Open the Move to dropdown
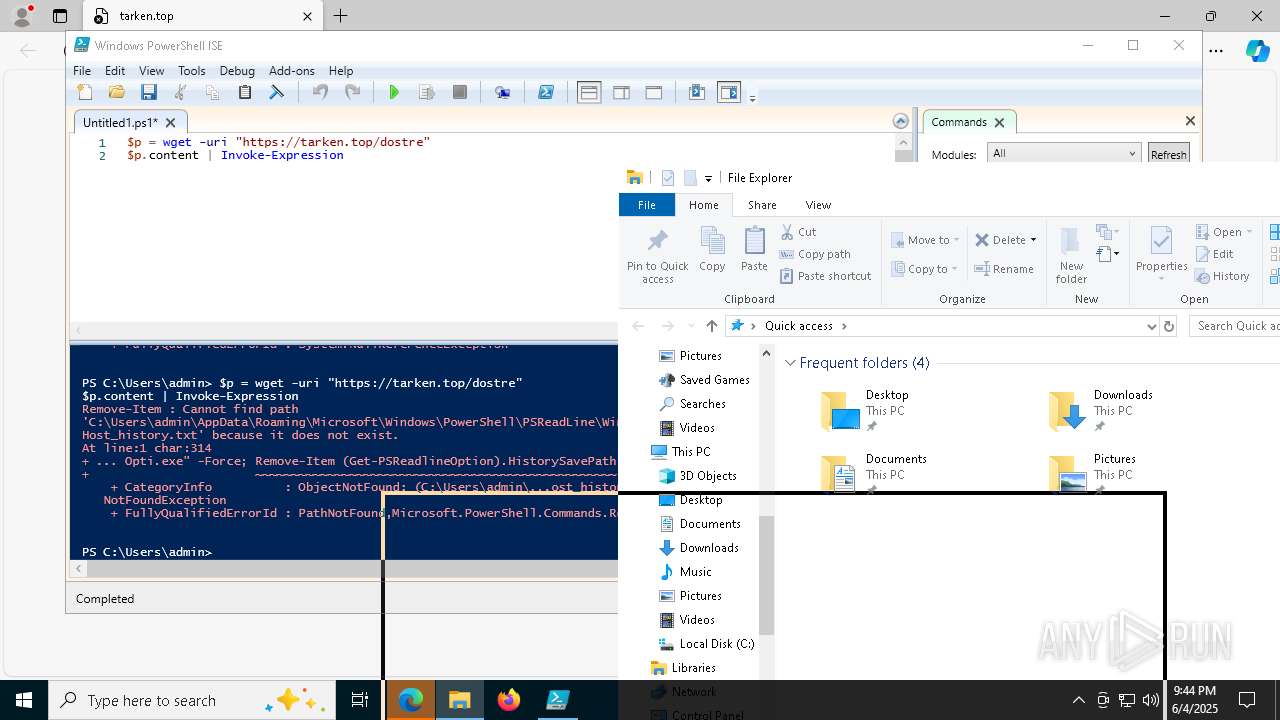This screenshot has width=1280, height=720. click(x=925, y=240)
